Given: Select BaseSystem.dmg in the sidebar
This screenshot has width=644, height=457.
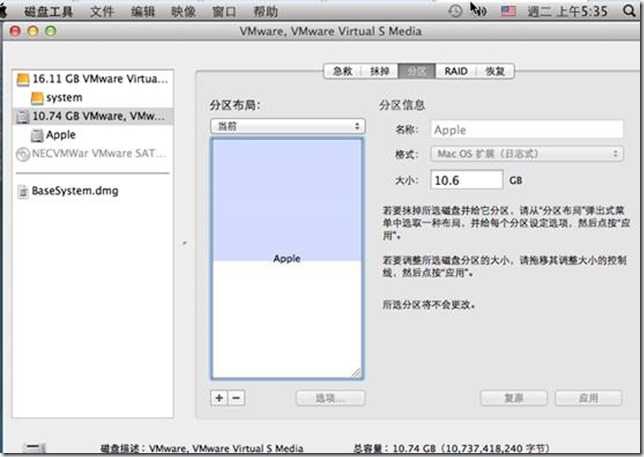Looking at the screenshot, I should 93,191.
